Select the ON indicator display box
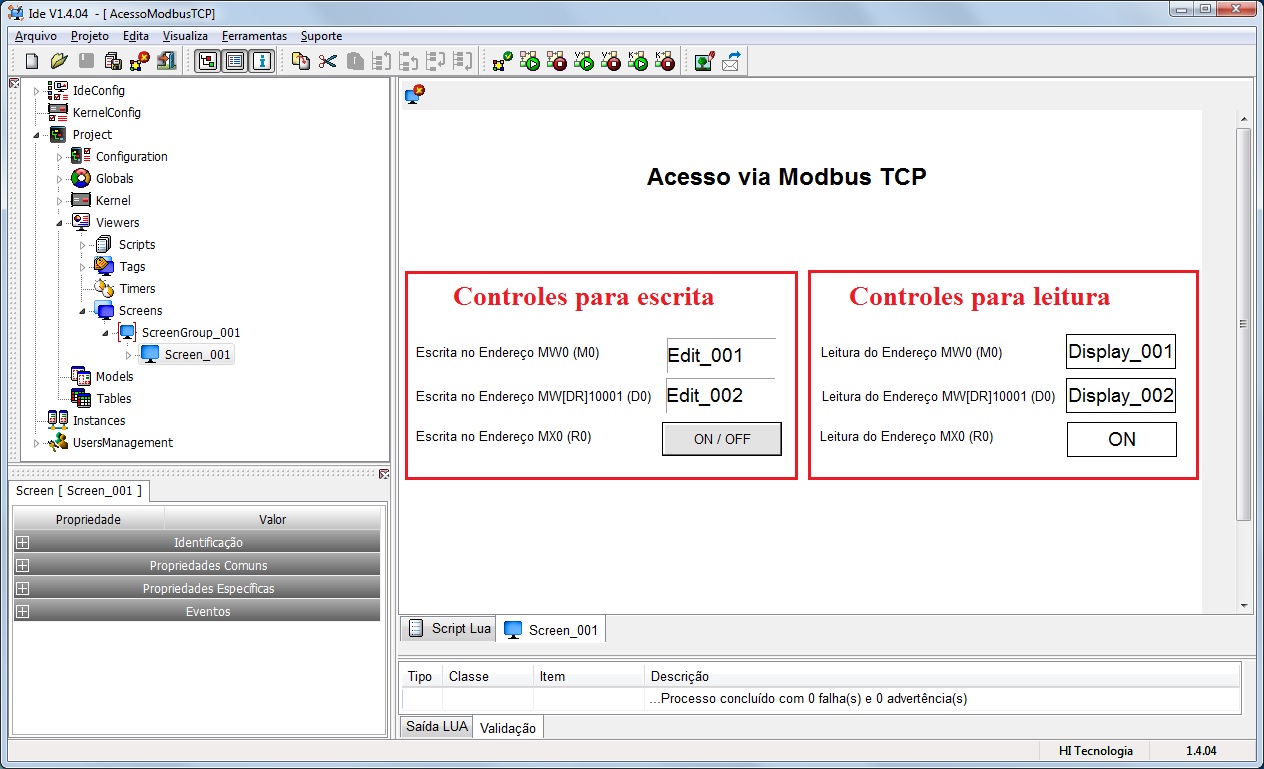1264x769 pixels. [x=1122, y=439]
